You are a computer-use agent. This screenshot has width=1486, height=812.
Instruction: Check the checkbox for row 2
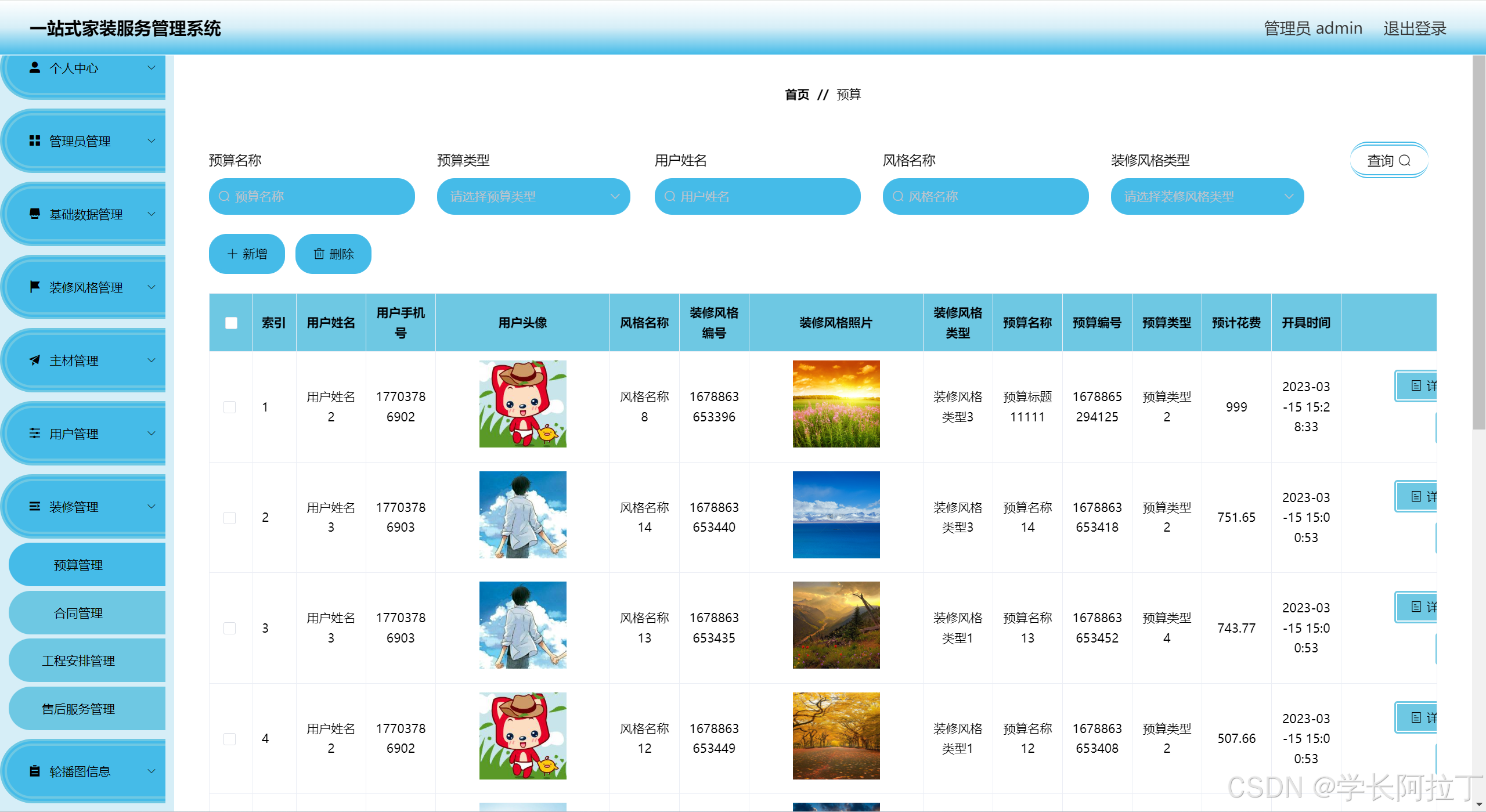pos(230,517)
